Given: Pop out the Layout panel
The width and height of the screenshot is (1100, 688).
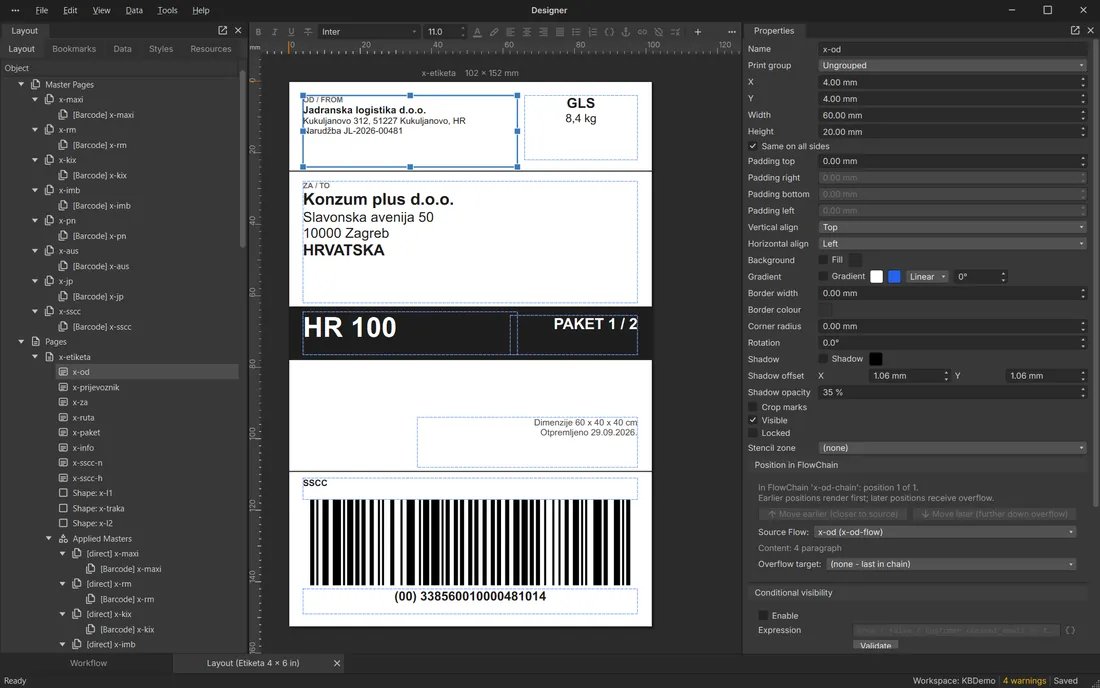Looking at the screenshot, I should tap(222, 30).
